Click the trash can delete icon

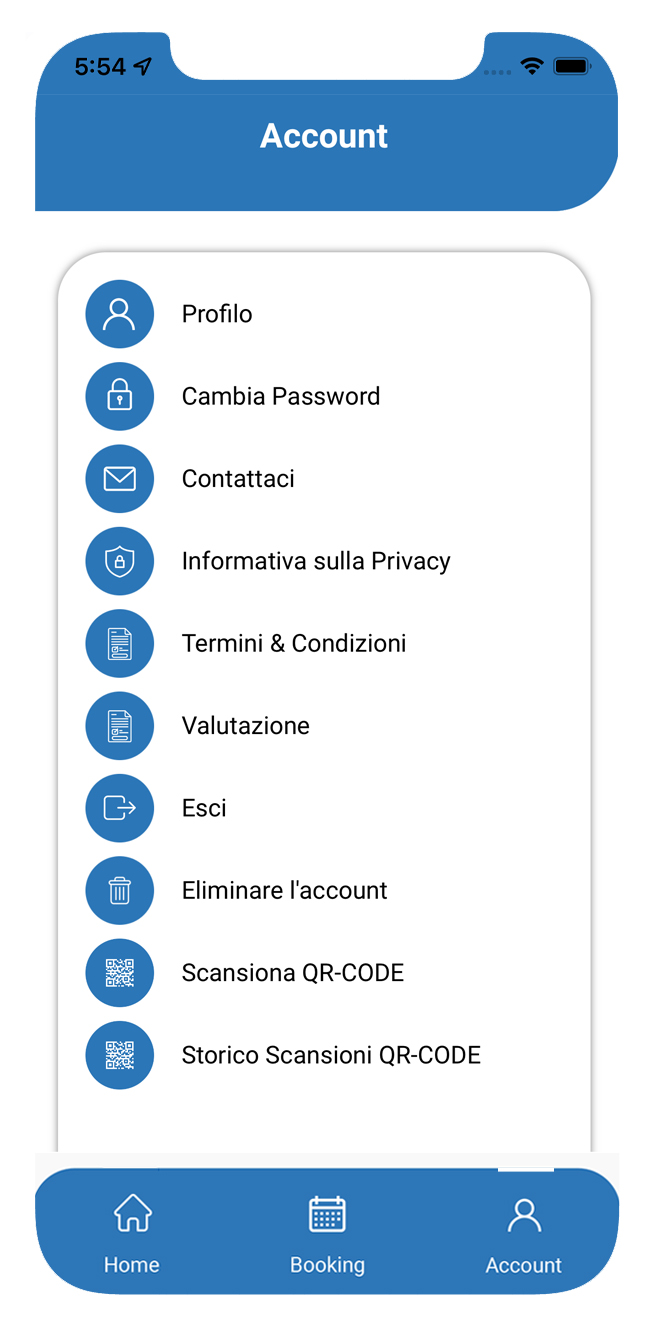pos(120,890)
